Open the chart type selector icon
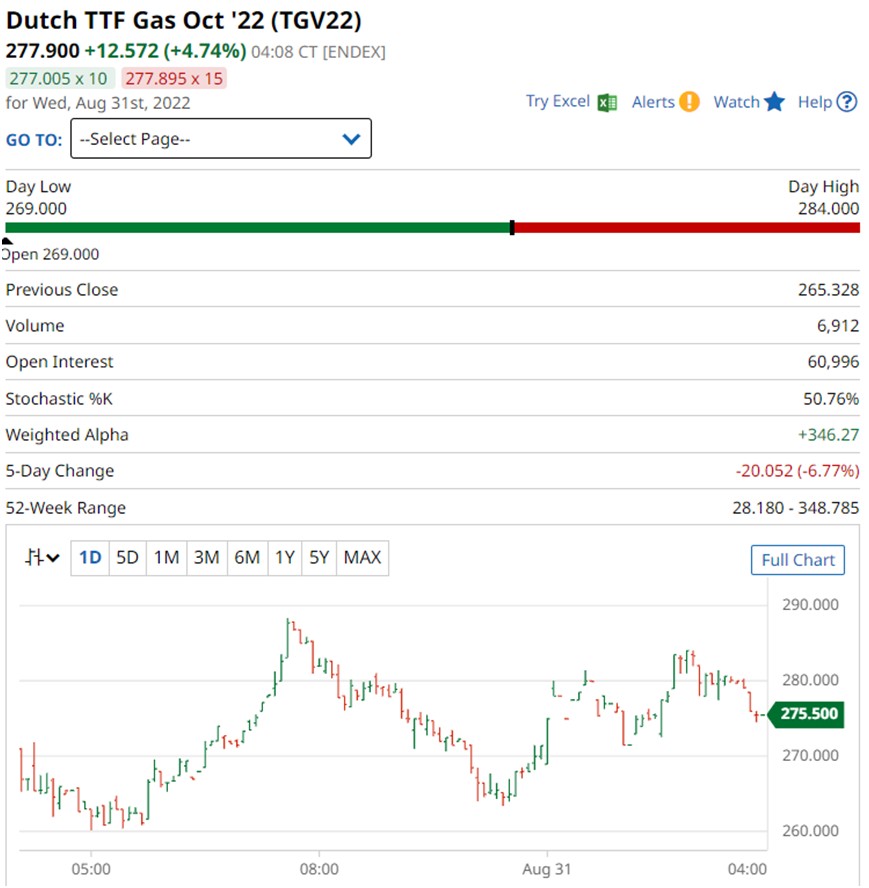 (42, 558)
